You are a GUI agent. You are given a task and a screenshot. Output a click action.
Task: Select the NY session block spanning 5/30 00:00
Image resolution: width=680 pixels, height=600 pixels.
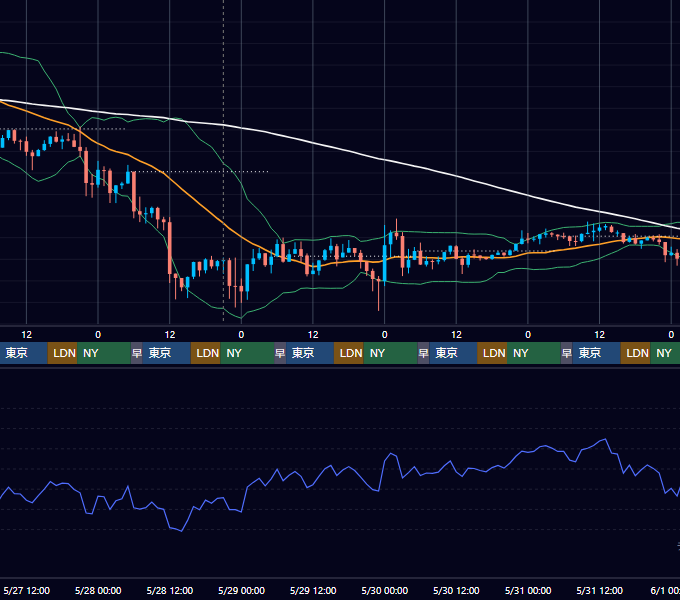coord(390,353)
